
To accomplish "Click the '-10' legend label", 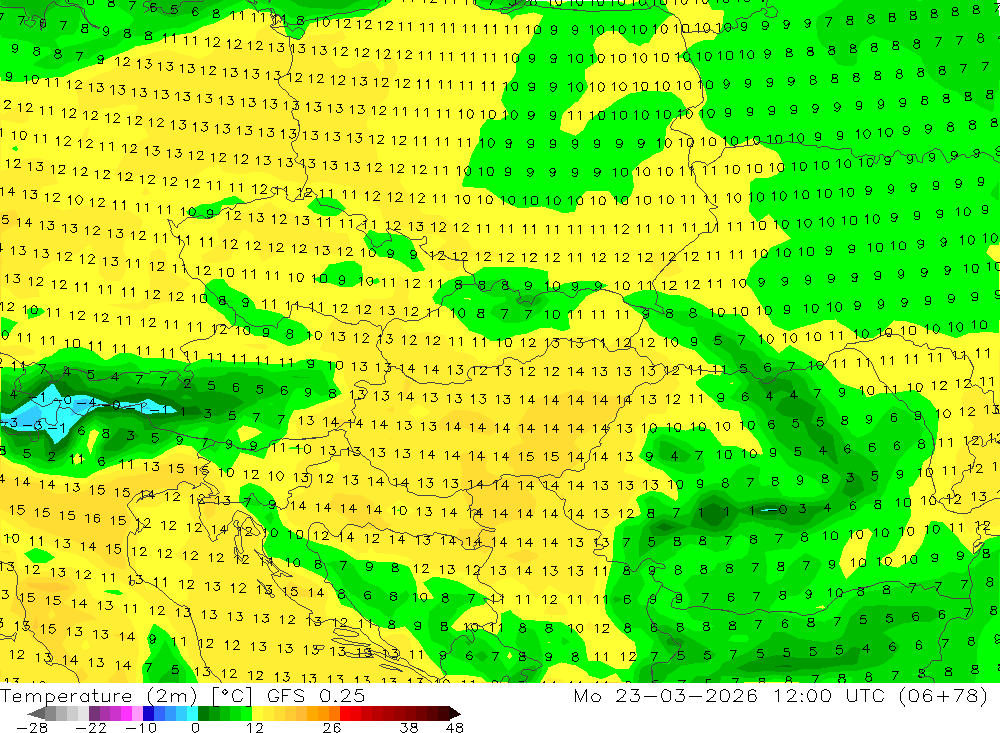I will [141, 728].
